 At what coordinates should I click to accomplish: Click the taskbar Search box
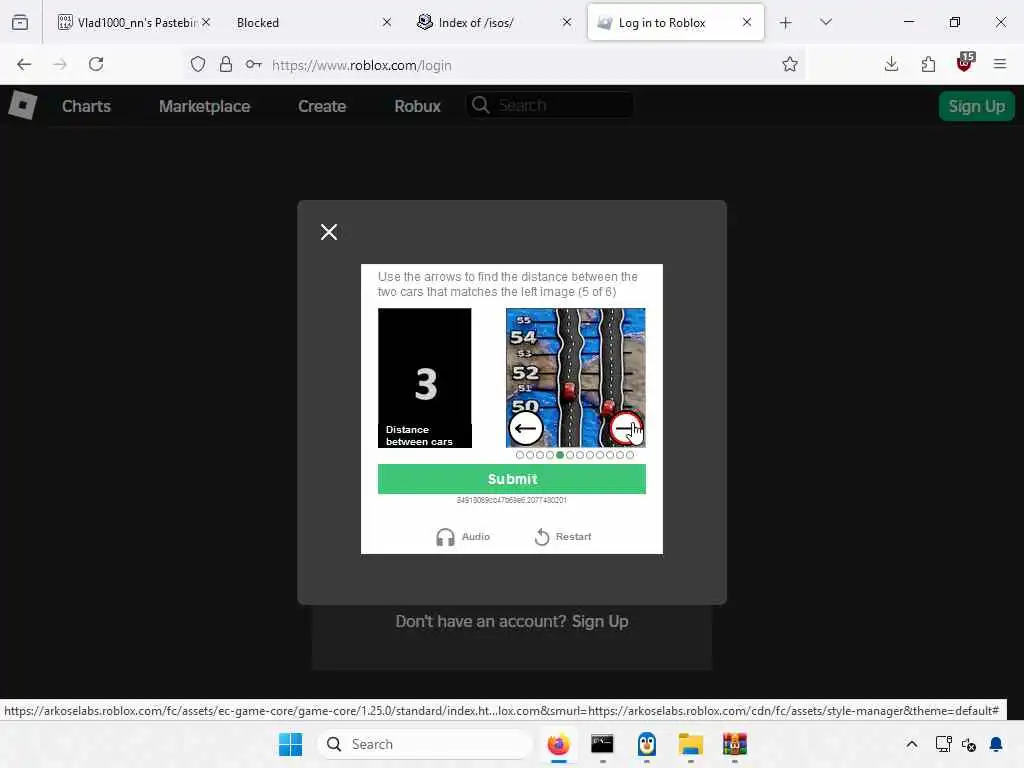point(425,744)
